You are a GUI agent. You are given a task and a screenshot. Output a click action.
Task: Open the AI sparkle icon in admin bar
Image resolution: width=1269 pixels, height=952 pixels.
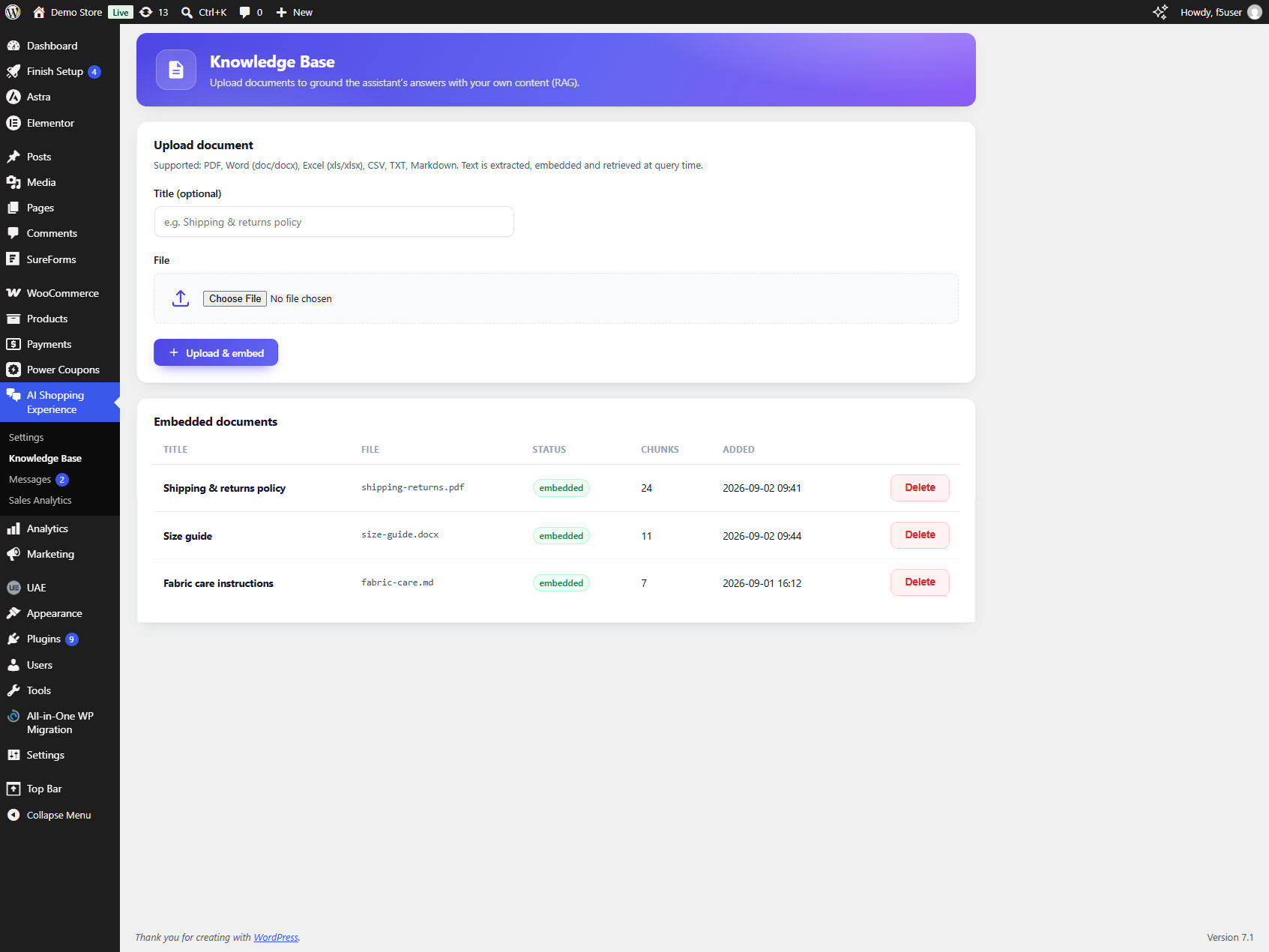(1160, 12)
